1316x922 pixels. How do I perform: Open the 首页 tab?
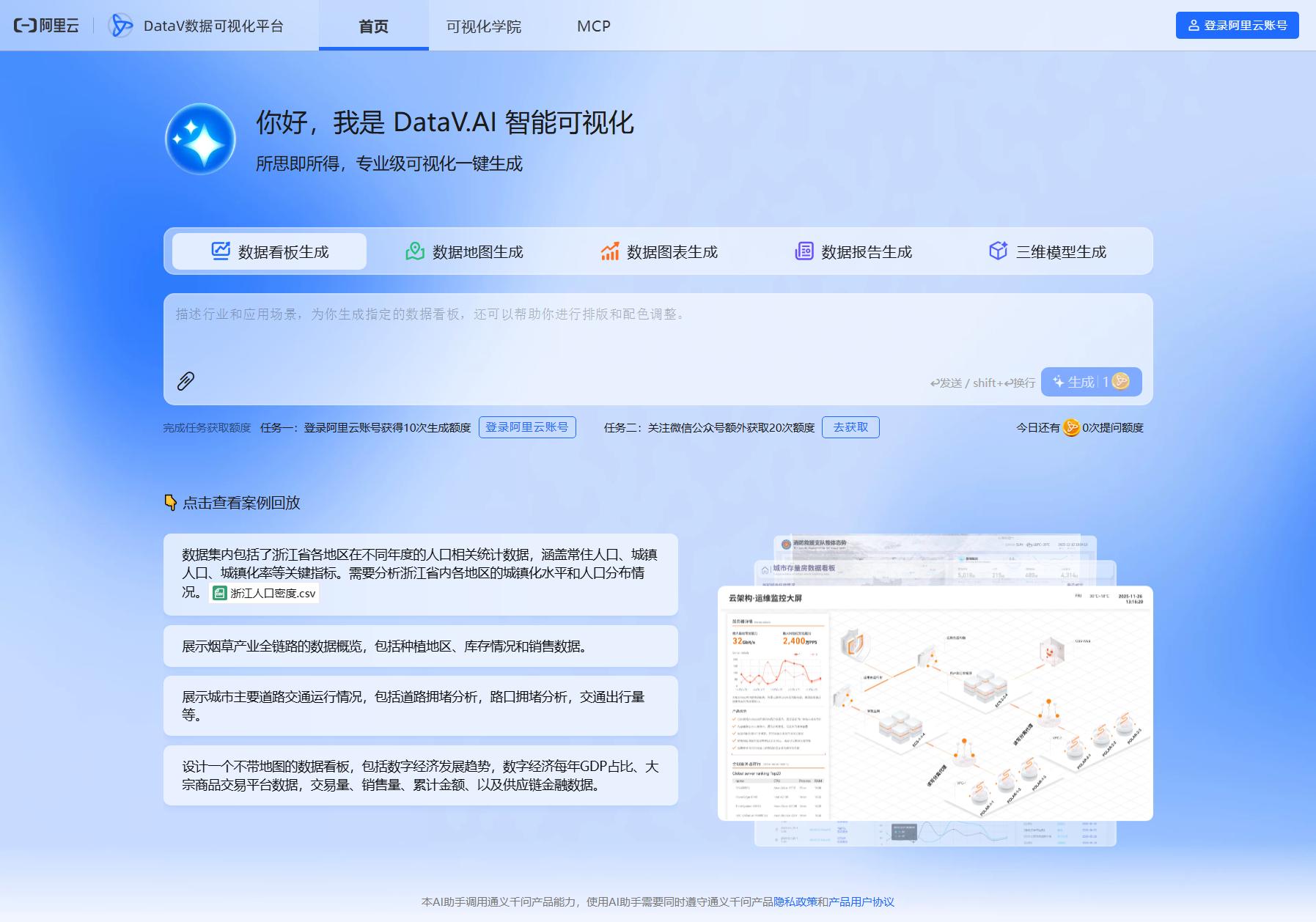tap(374, 26)
